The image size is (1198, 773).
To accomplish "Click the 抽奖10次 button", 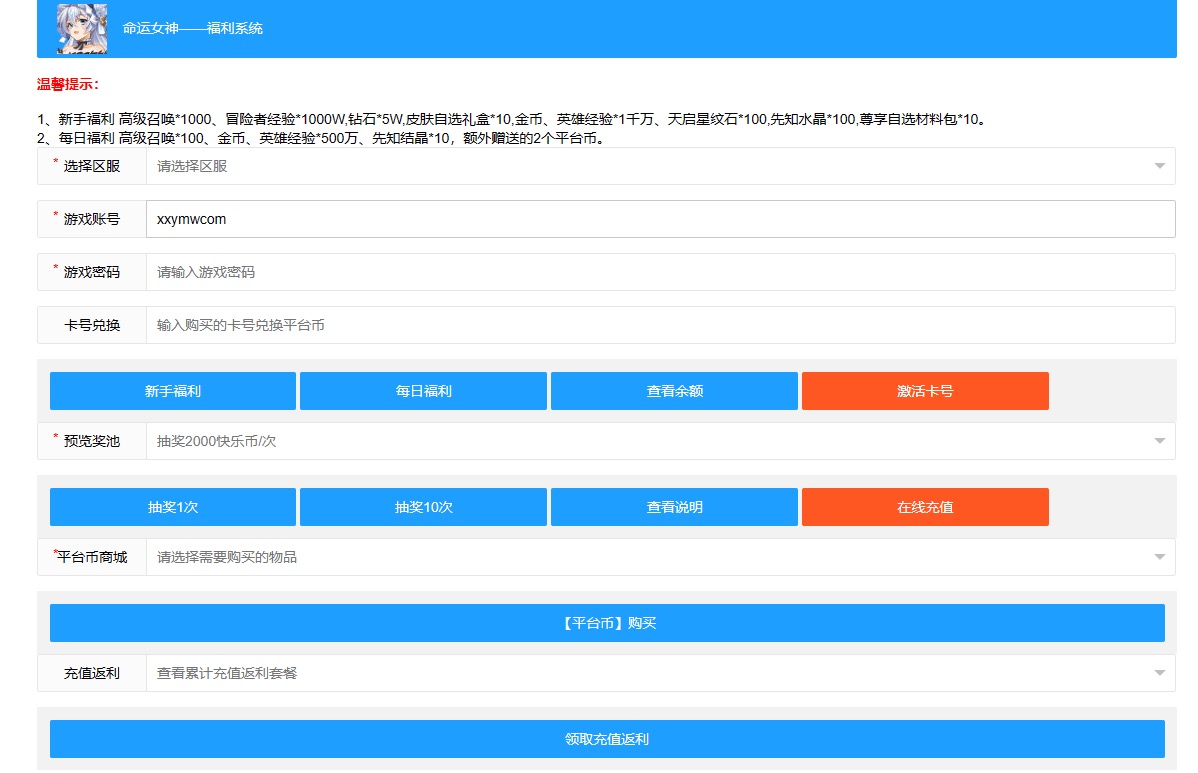I will click(423, 507).
